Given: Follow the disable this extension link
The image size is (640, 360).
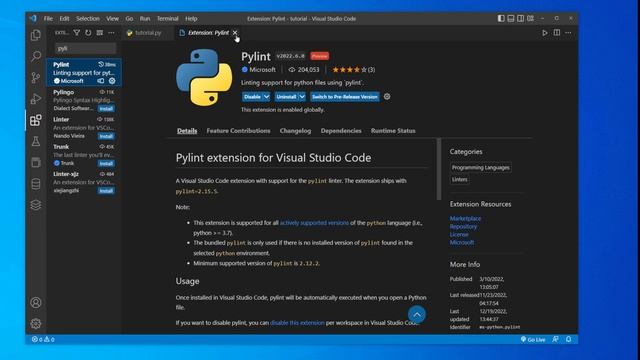Looking at the screenshot, I should pyautogui.click(x=297, y=322).
